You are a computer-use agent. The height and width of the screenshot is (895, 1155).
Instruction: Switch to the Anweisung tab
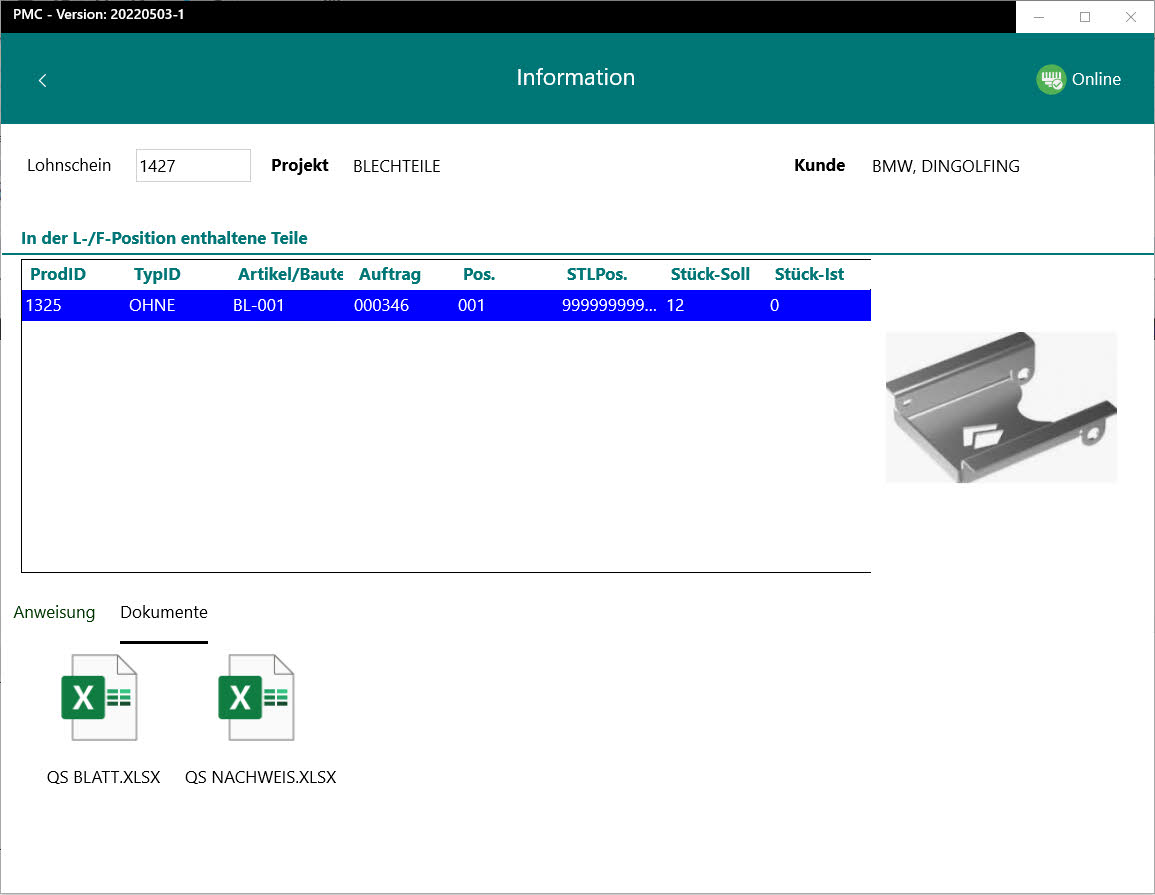[55, 612]
